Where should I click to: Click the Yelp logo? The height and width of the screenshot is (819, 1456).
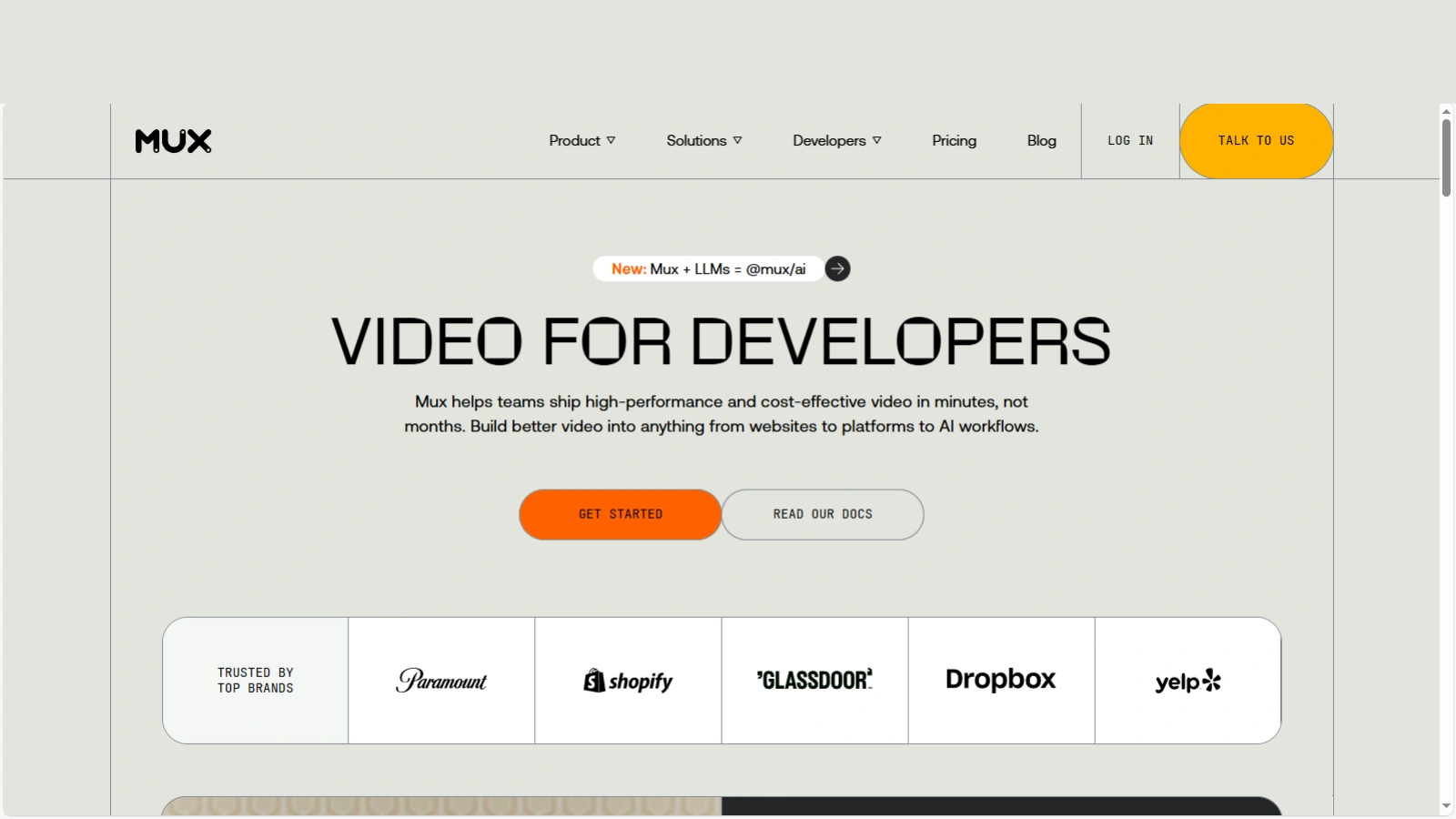[x=1188, y=681]
